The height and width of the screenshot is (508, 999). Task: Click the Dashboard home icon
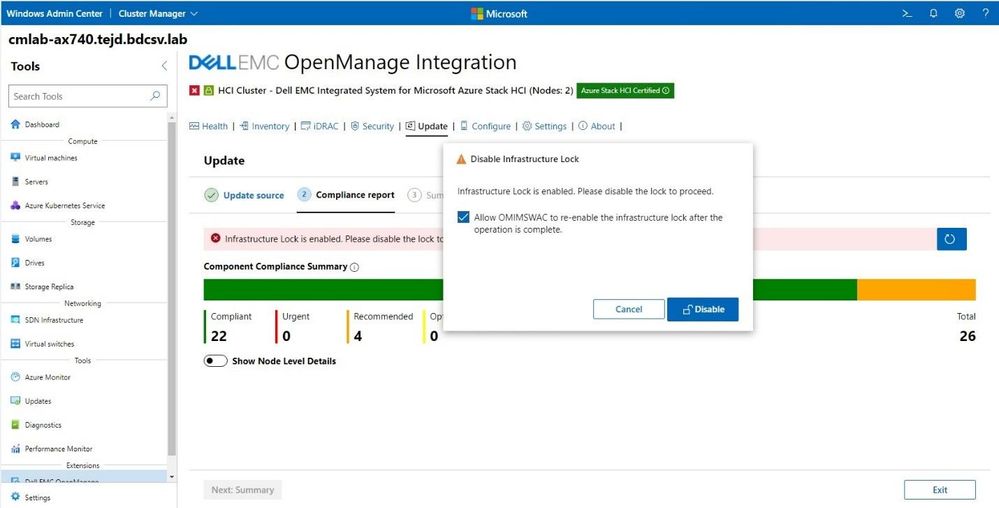[x=16, y=124]
